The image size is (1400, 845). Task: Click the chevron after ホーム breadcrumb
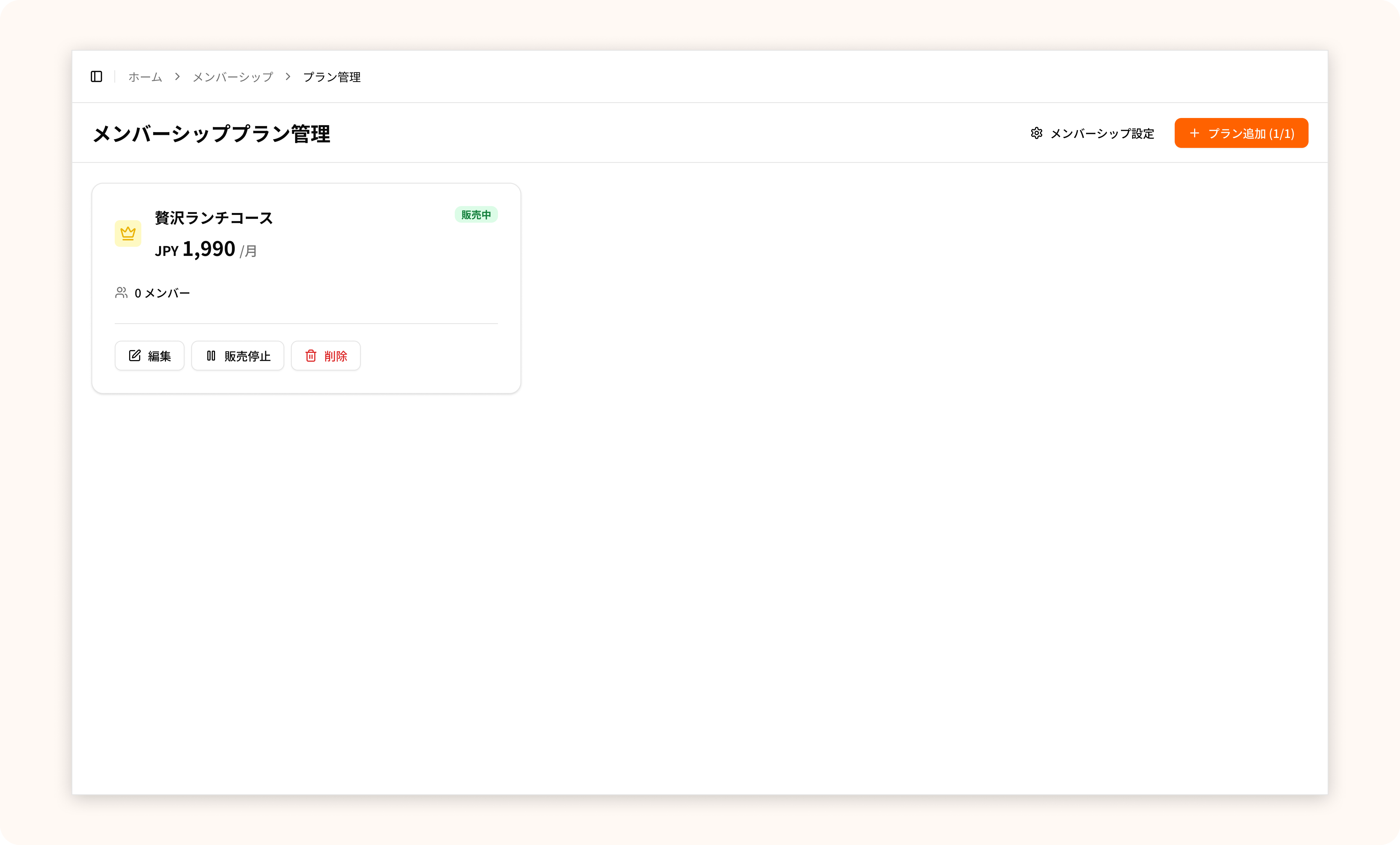coord(177,77)
